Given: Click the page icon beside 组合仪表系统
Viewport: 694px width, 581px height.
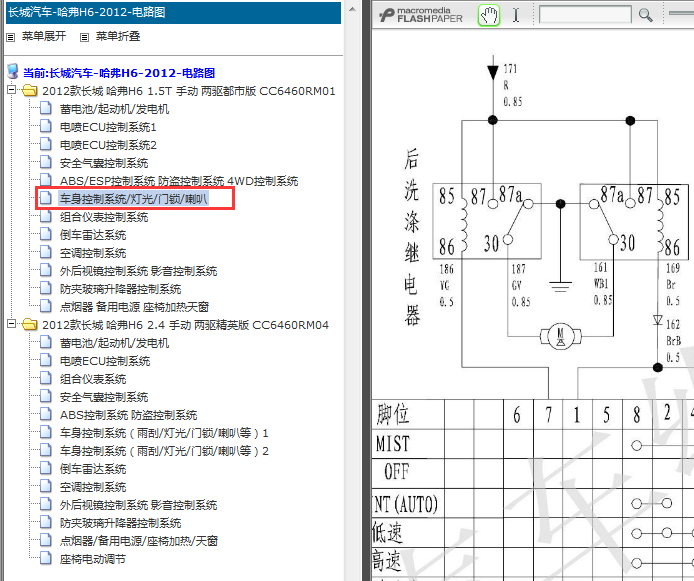Looking at the screenshot, I should pyautogui.click(x=46, y=378).
